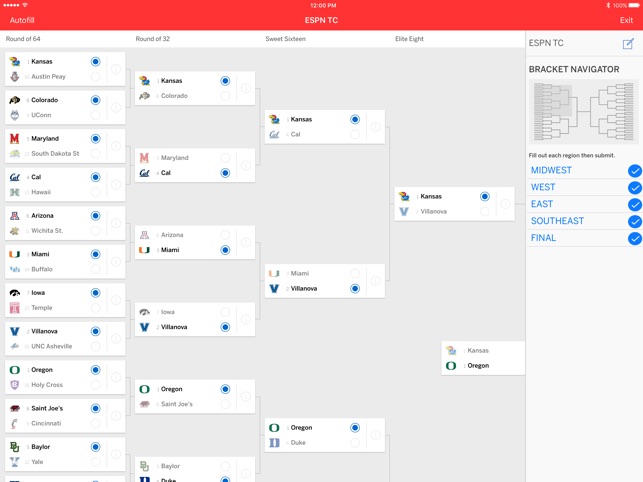
Task: Click the South Dakota St logo
Action: (x=15, y=153)
